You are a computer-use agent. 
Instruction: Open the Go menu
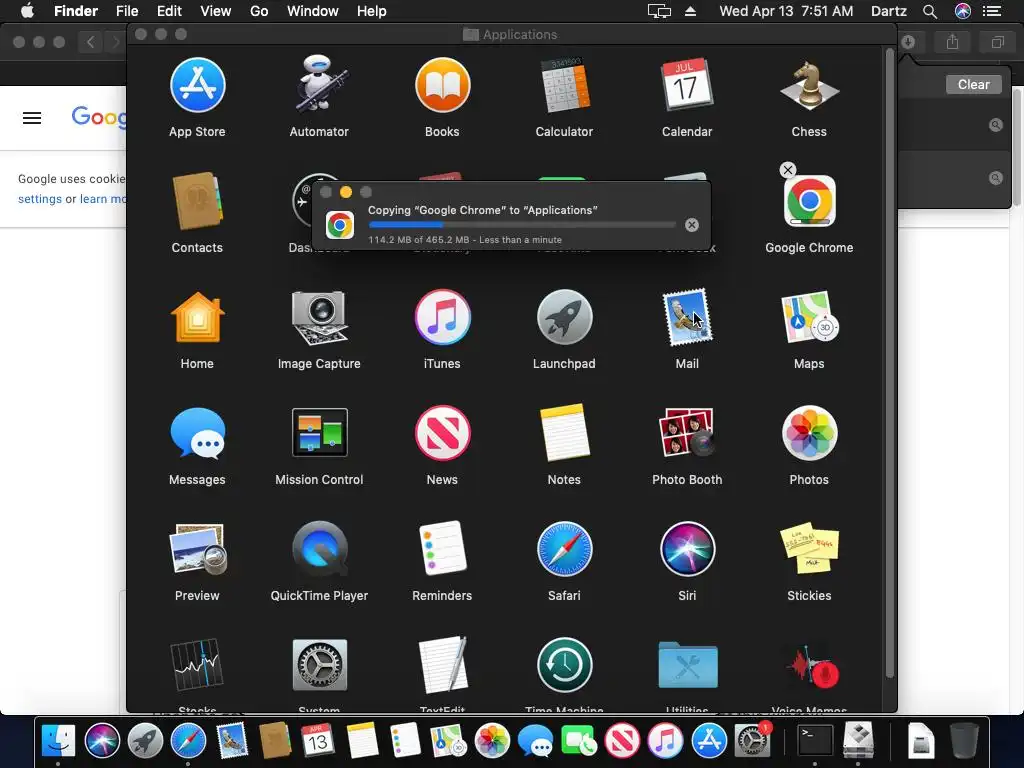coord(259,11)
